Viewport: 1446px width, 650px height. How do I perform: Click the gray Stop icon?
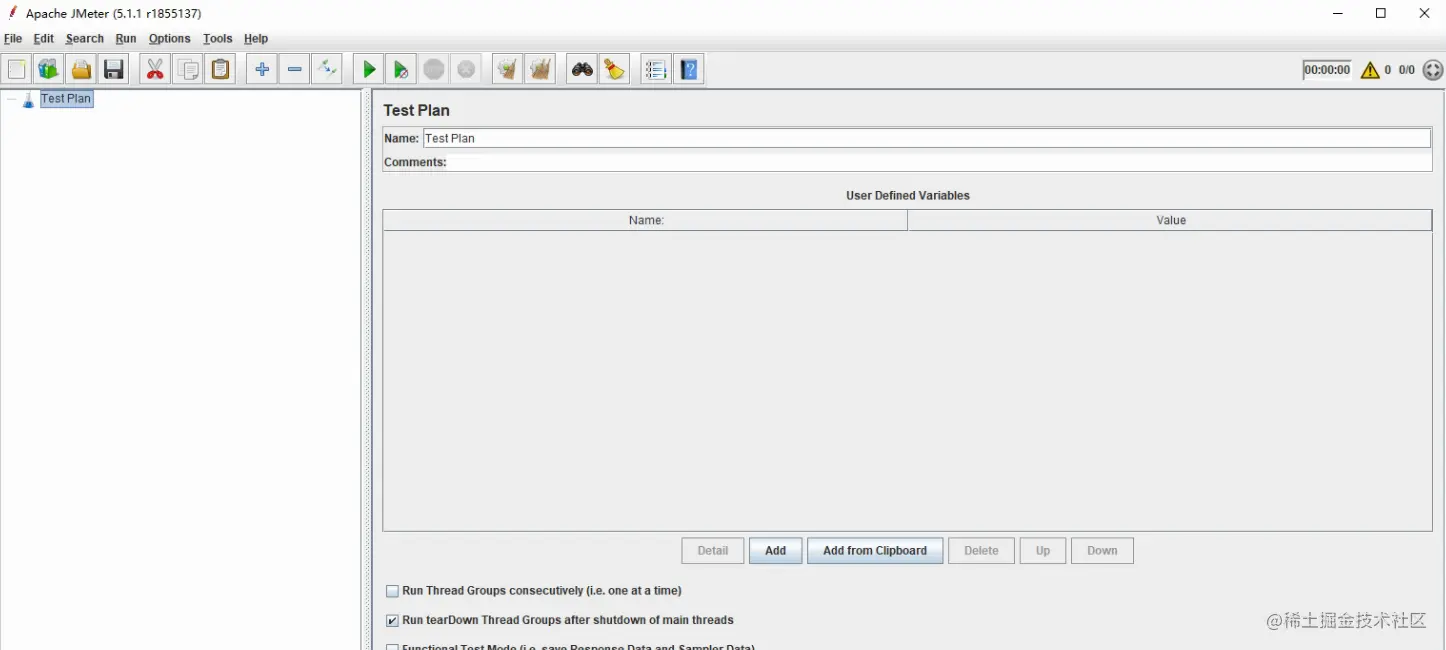coord(434,69)
